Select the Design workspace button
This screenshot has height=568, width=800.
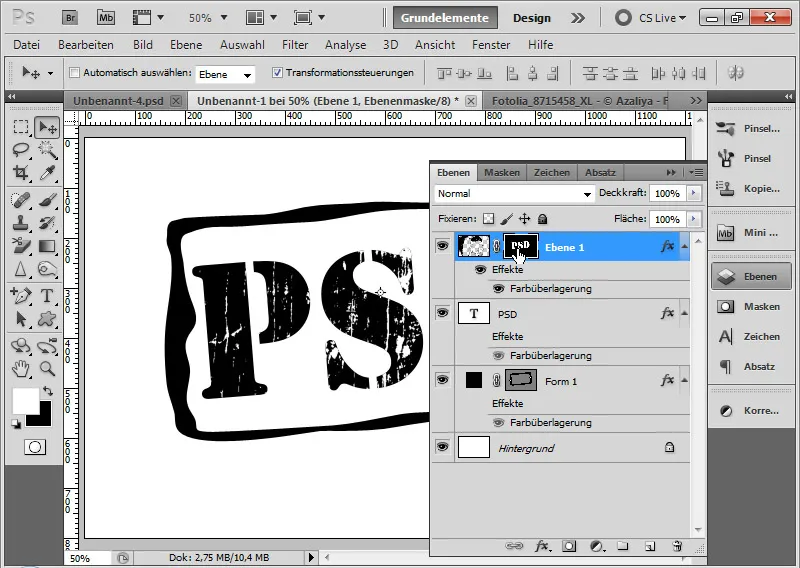532,18
